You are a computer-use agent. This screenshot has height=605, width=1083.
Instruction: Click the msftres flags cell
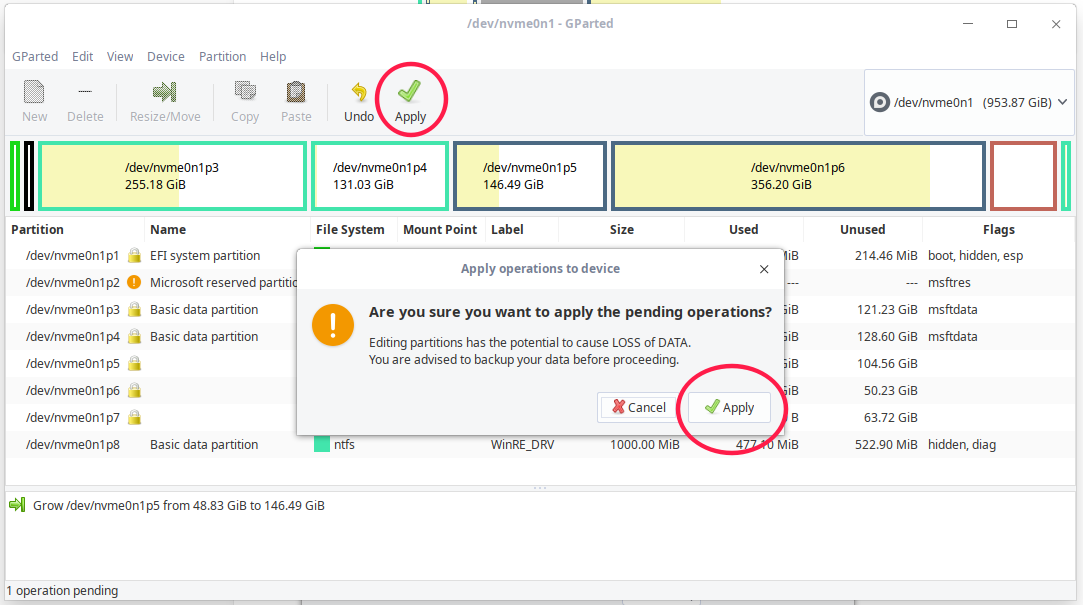pyautogui.click(x=949, y=282)
